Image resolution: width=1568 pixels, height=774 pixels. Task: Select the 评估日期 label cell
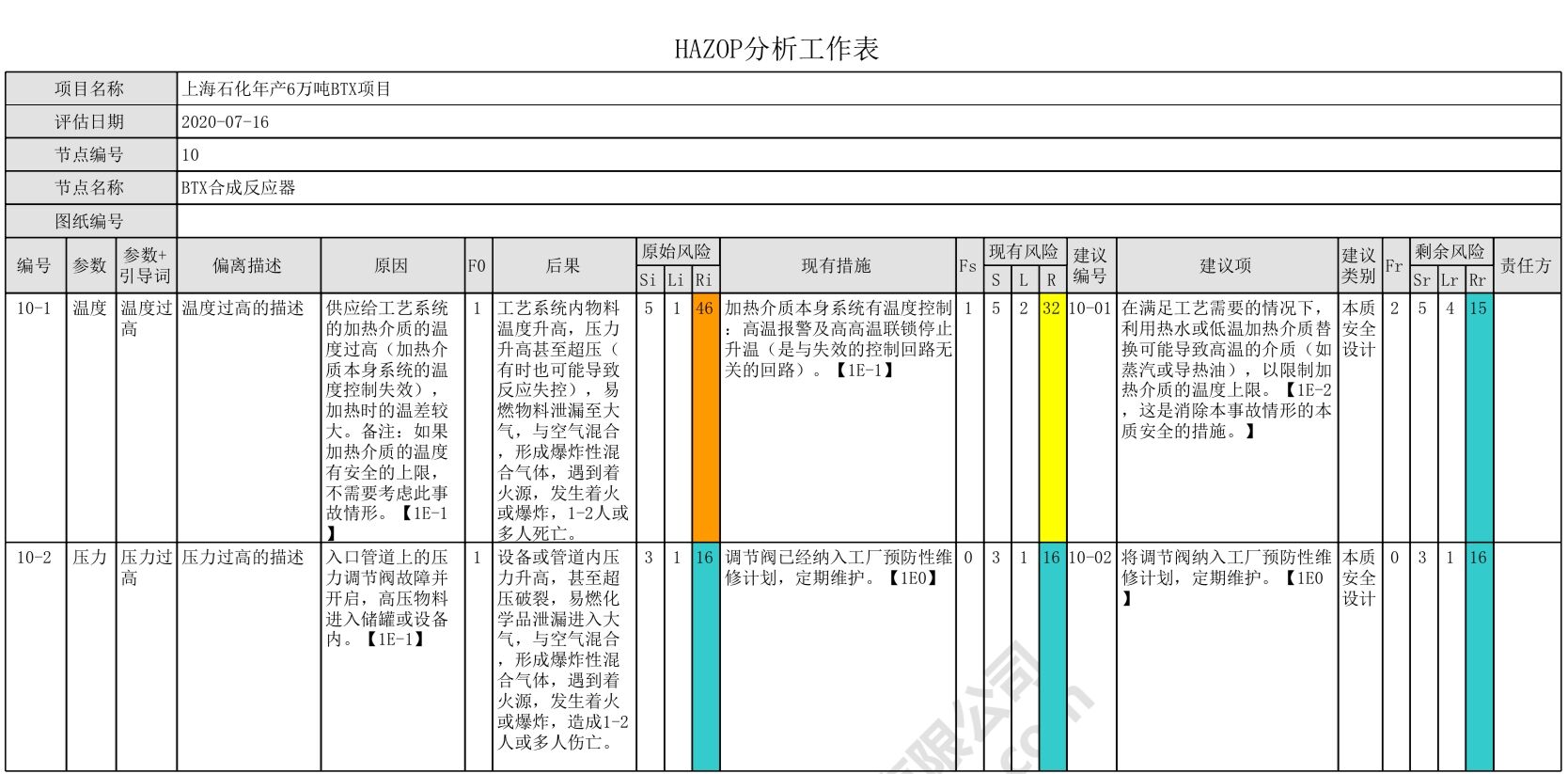(91, 122)
